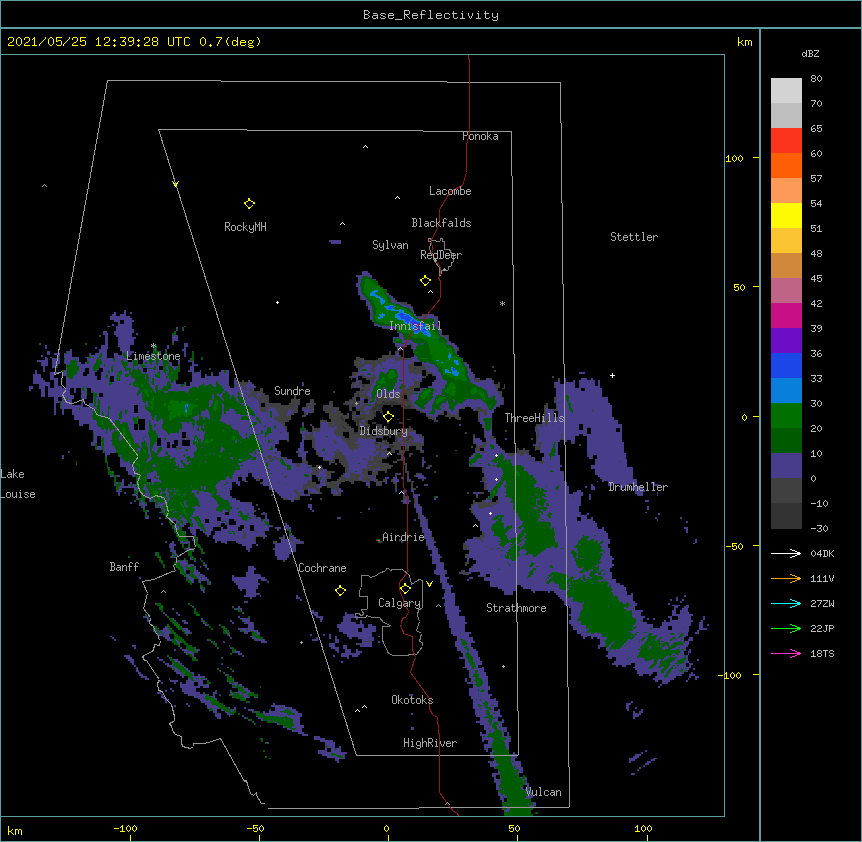Viewport: 862px width, 842px height.
Task: Click the Okotoks label
Action: pos(412,700)
